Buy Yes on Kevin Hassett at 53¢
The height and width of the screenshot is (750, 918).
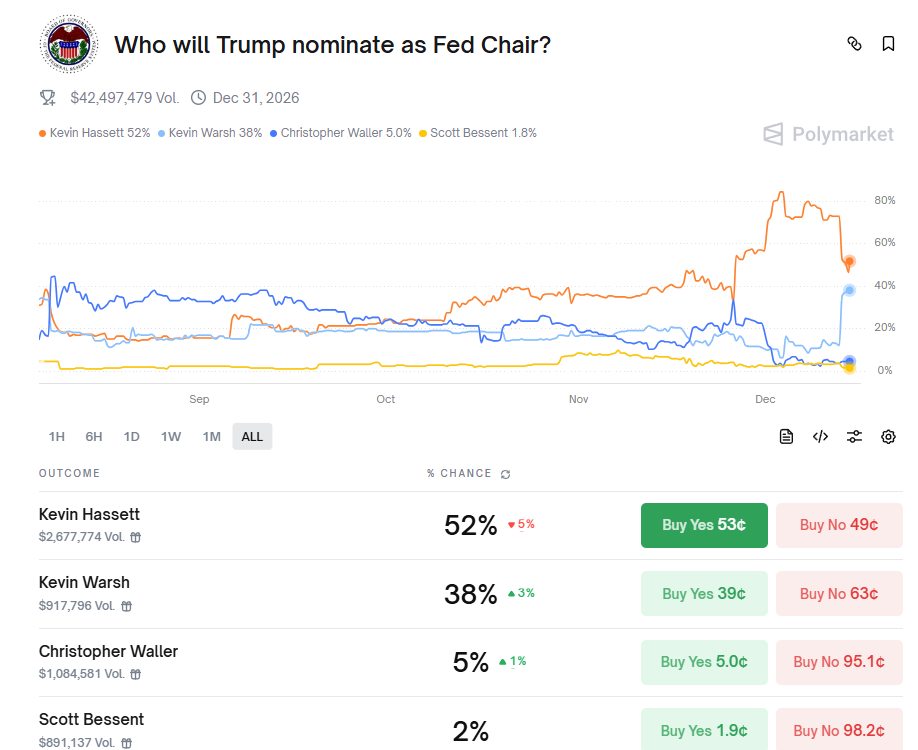(704, 525)
